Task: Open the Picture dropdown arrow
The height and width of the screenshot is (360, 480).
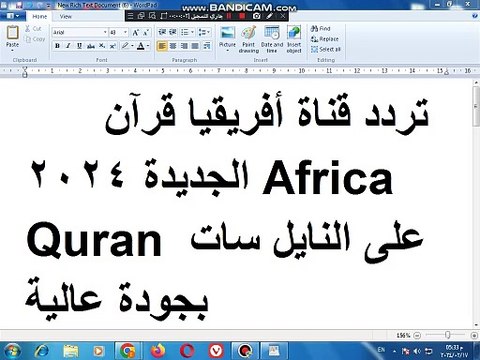Action: pyautogui.click(x=228, y=51)
